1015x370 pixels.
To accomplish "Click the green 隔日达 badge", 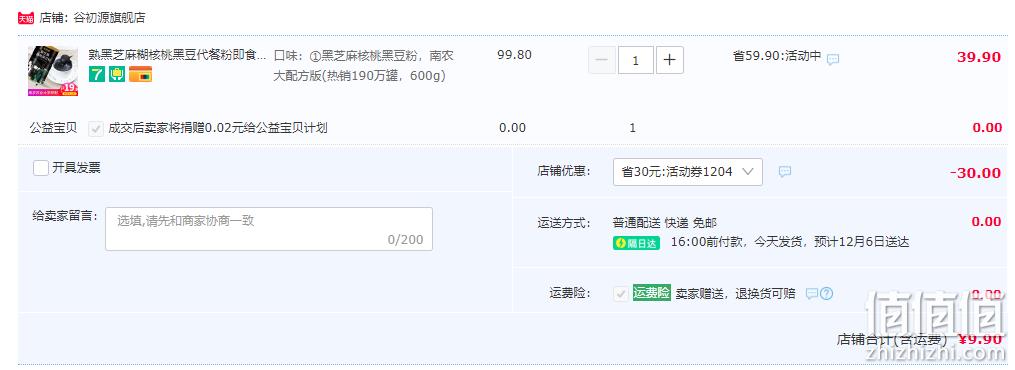I will pyautogui.click(x=636, y=243).
